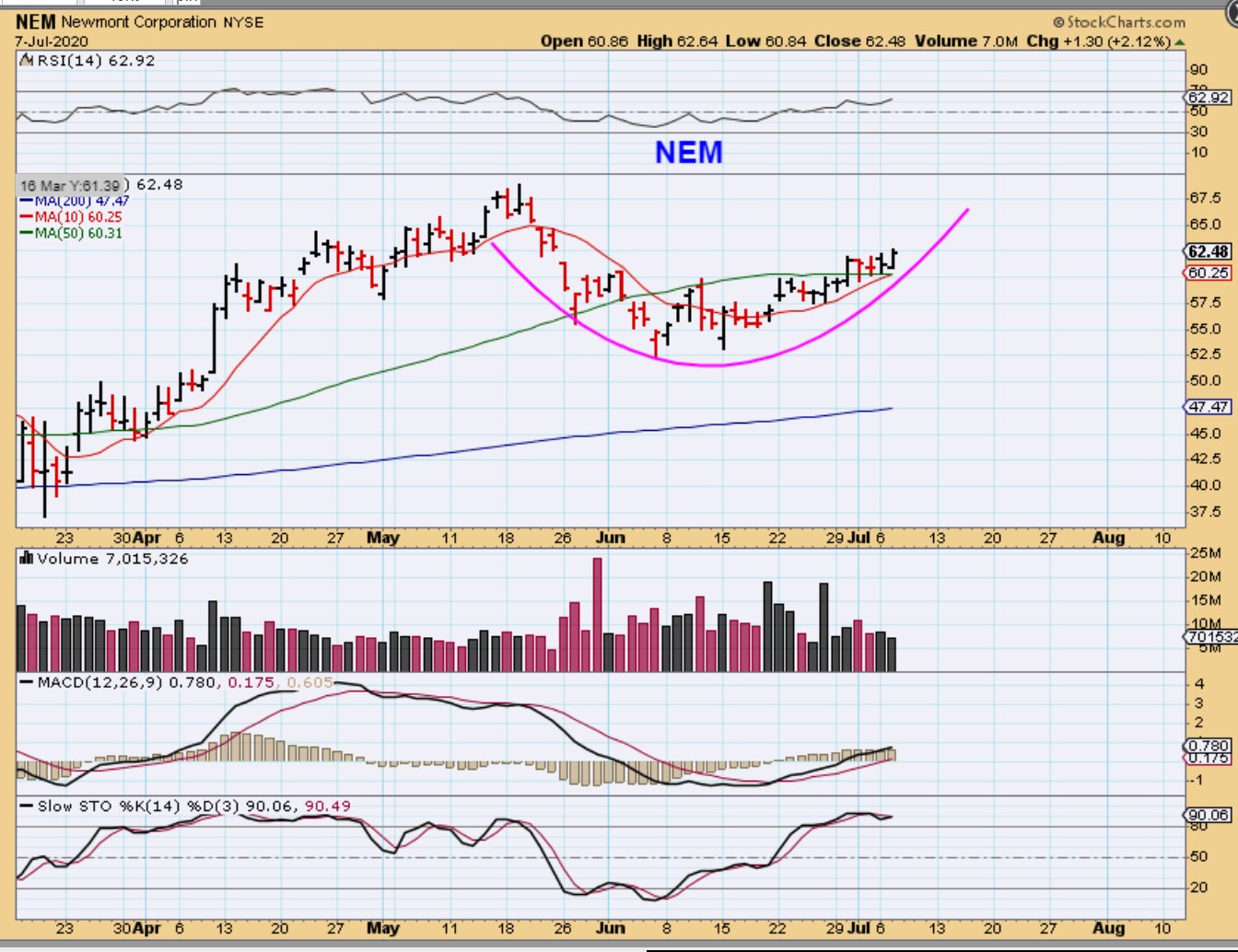Image resolution: width=1238 pixels, height=952 pixels.
Task: Click the 37.5 price axis label
Action: tap(1205, 512)
